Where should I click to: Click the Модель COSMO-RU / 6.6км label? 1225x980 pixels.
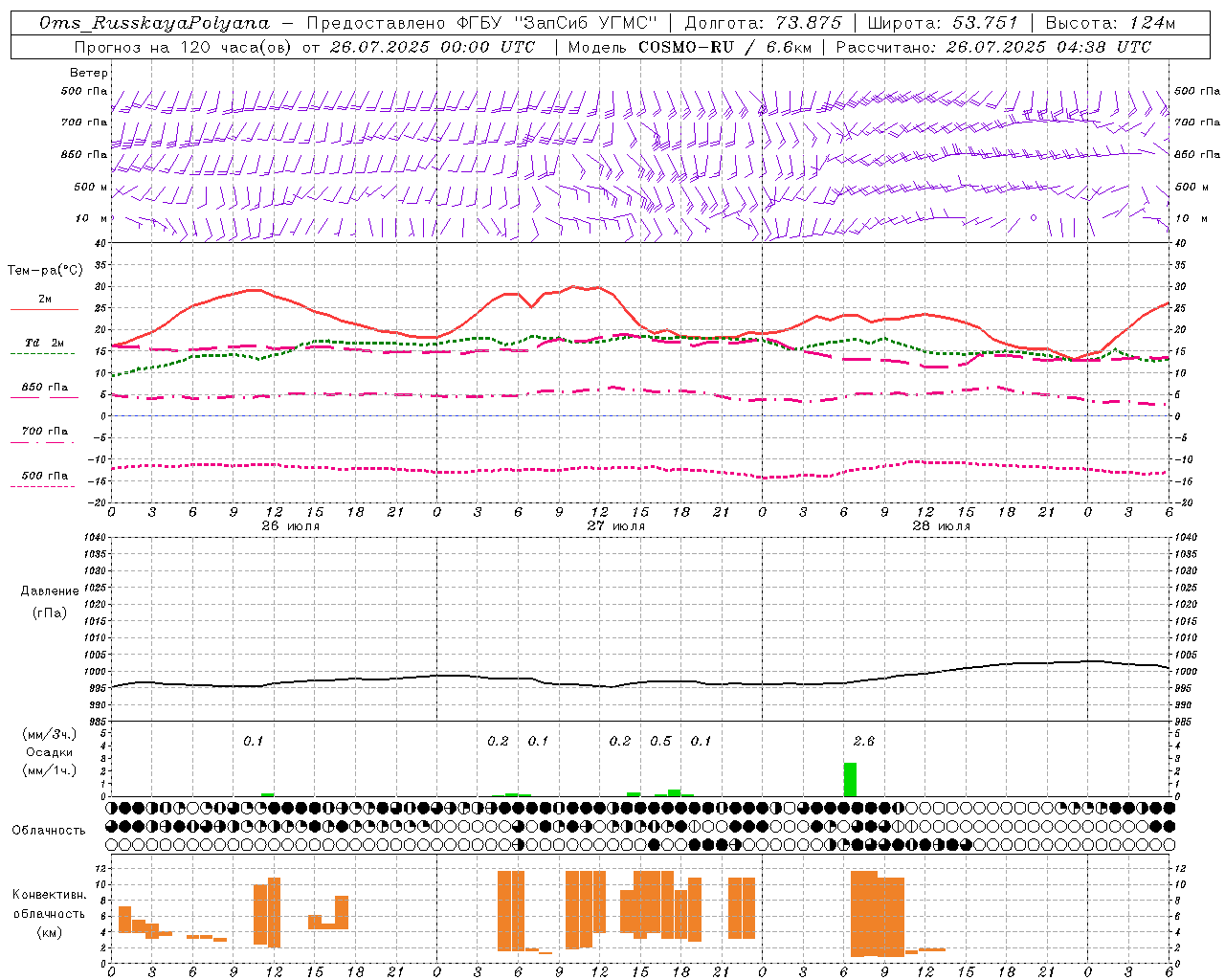click(x=689, y=47)
